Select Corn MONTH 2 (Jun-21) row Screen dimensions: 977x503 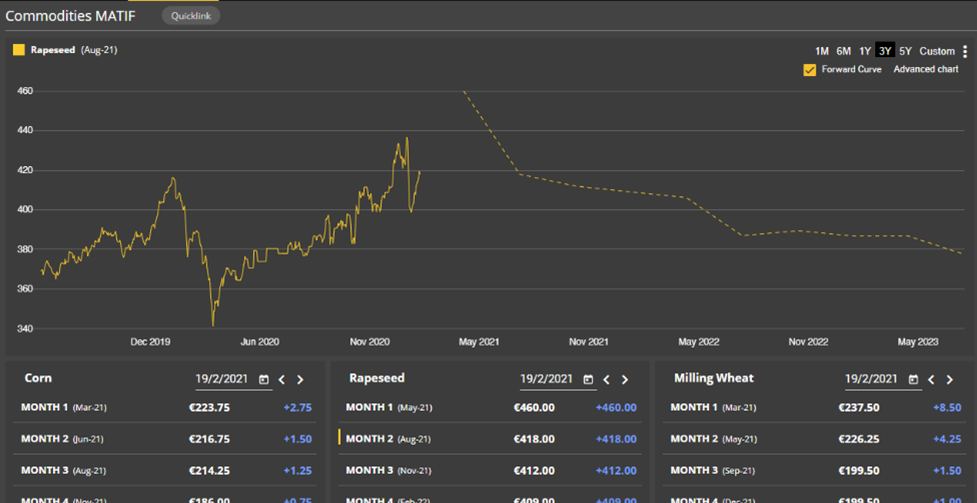coord(166,439)
